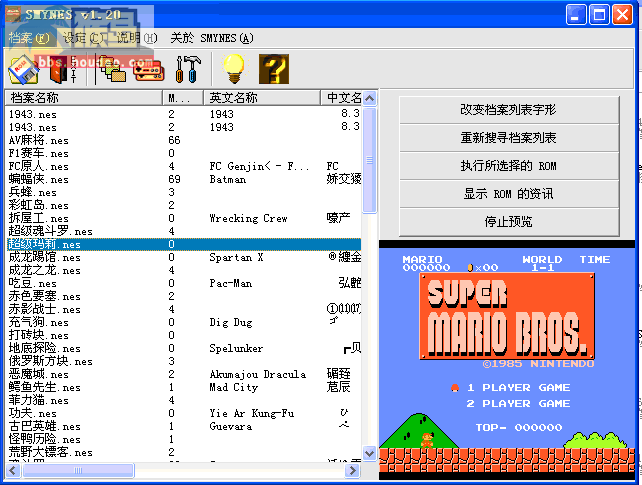Click the Akumajou Dracula English name cell
Viewport: 642px width, 485px height.
tap(258, 374)
